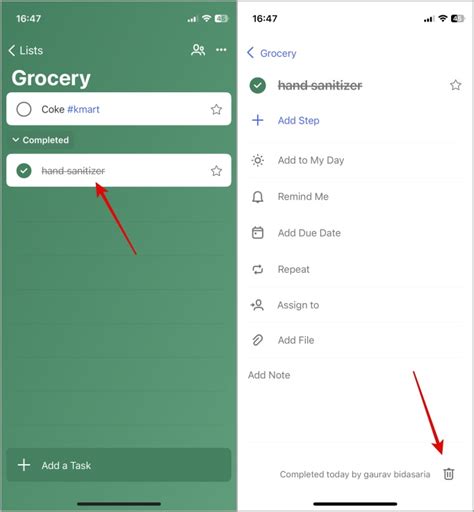Go back to Lists

[x=26, y=50]
